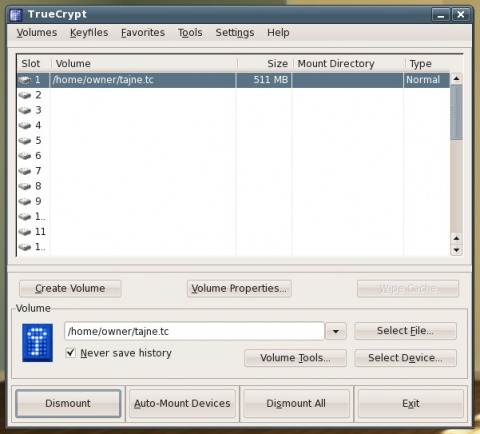Minimize the TrueCrypt window

[441, 15]
